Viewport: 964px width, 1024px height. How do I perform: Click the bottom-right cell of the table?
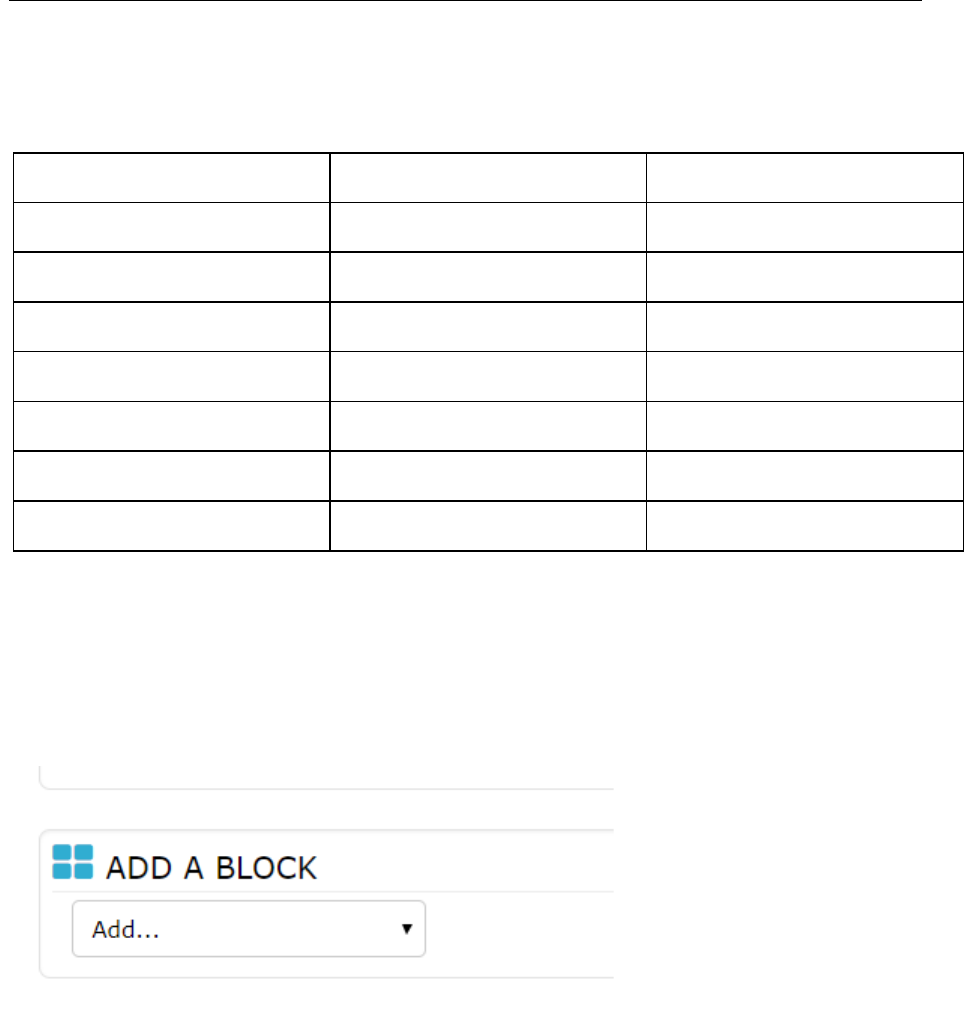tap(805, 526)
